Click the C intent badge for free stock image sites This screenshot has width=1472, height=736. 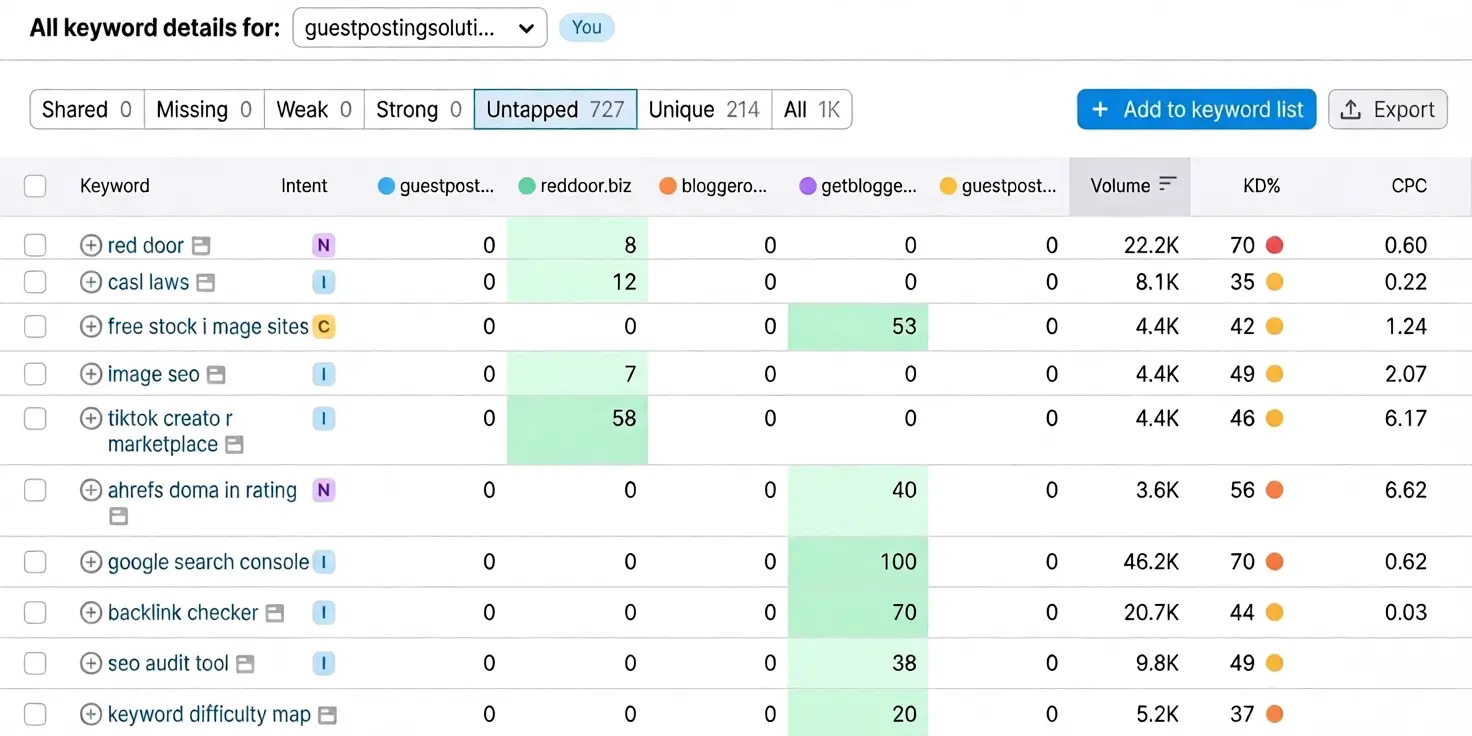[x=323, y=326]
